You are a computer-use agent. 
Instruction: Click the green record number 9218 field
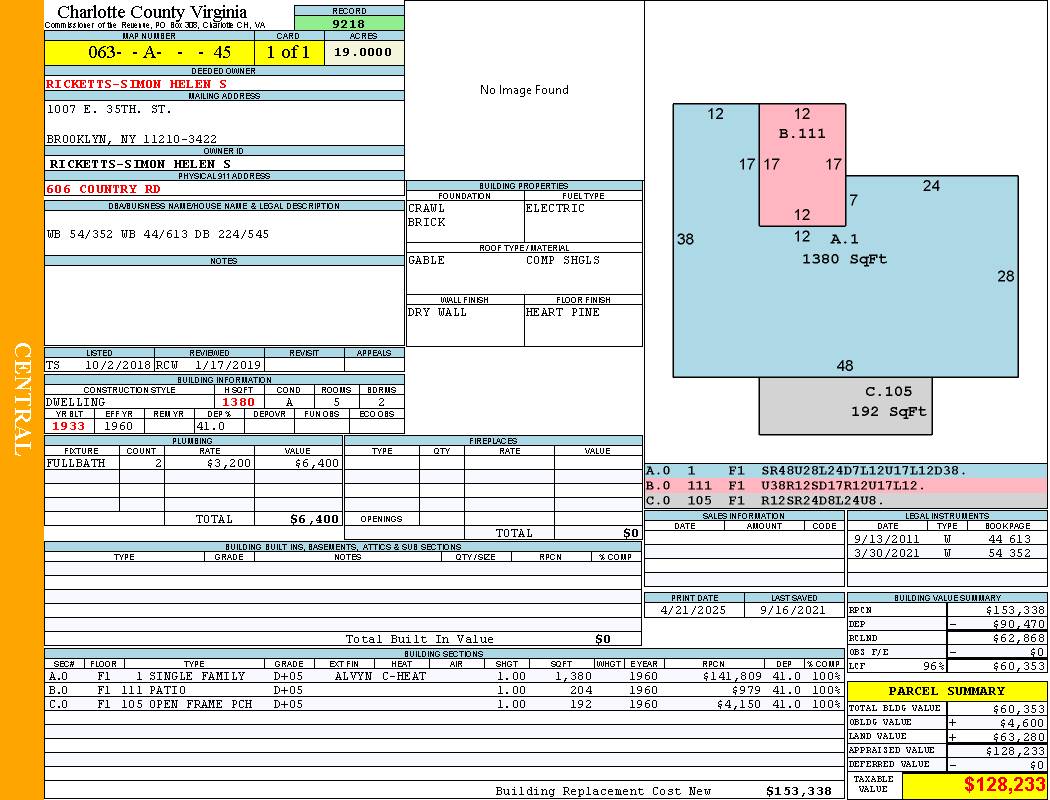(349, 23)
